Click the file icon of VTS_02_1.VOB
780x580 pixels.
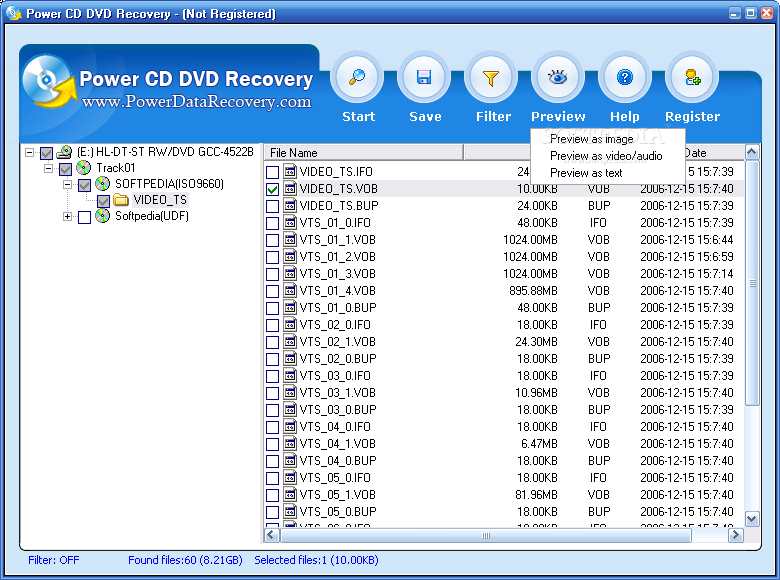click(290, 342)
